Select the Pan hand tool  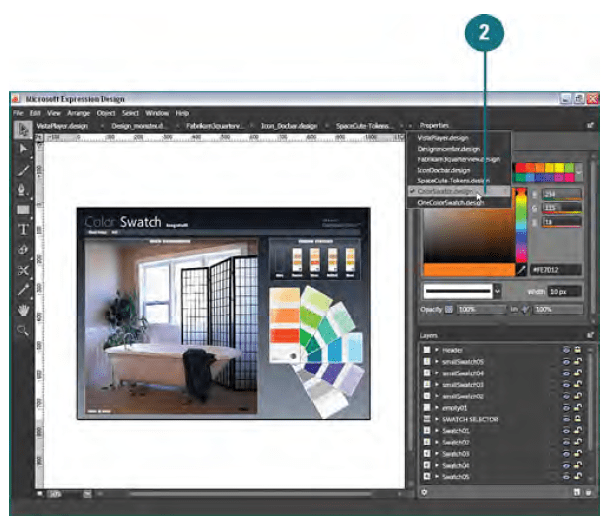(x=23, y=310)
